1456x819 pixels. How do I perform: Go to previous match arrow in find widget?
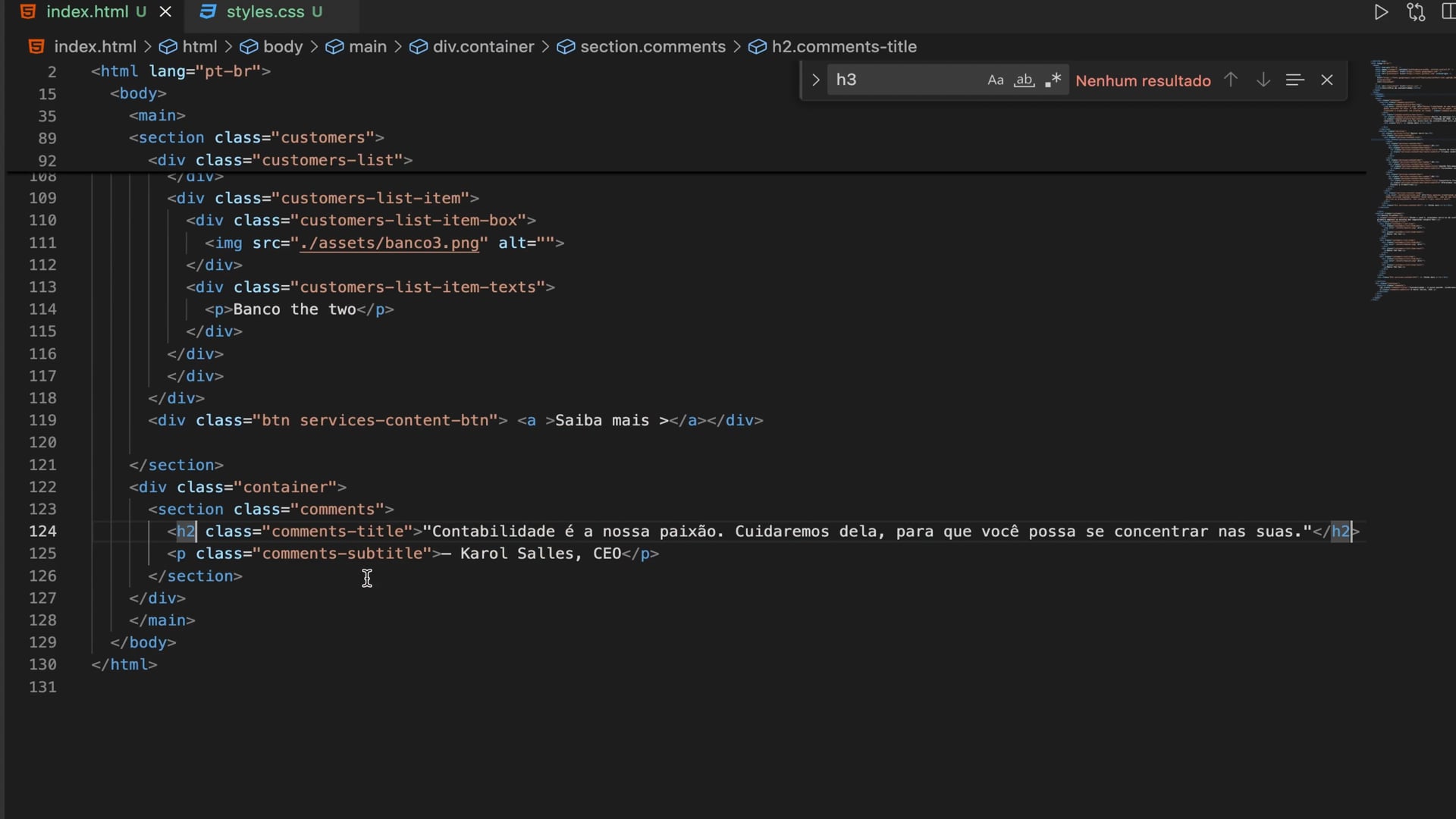(x=1231, y=80)
